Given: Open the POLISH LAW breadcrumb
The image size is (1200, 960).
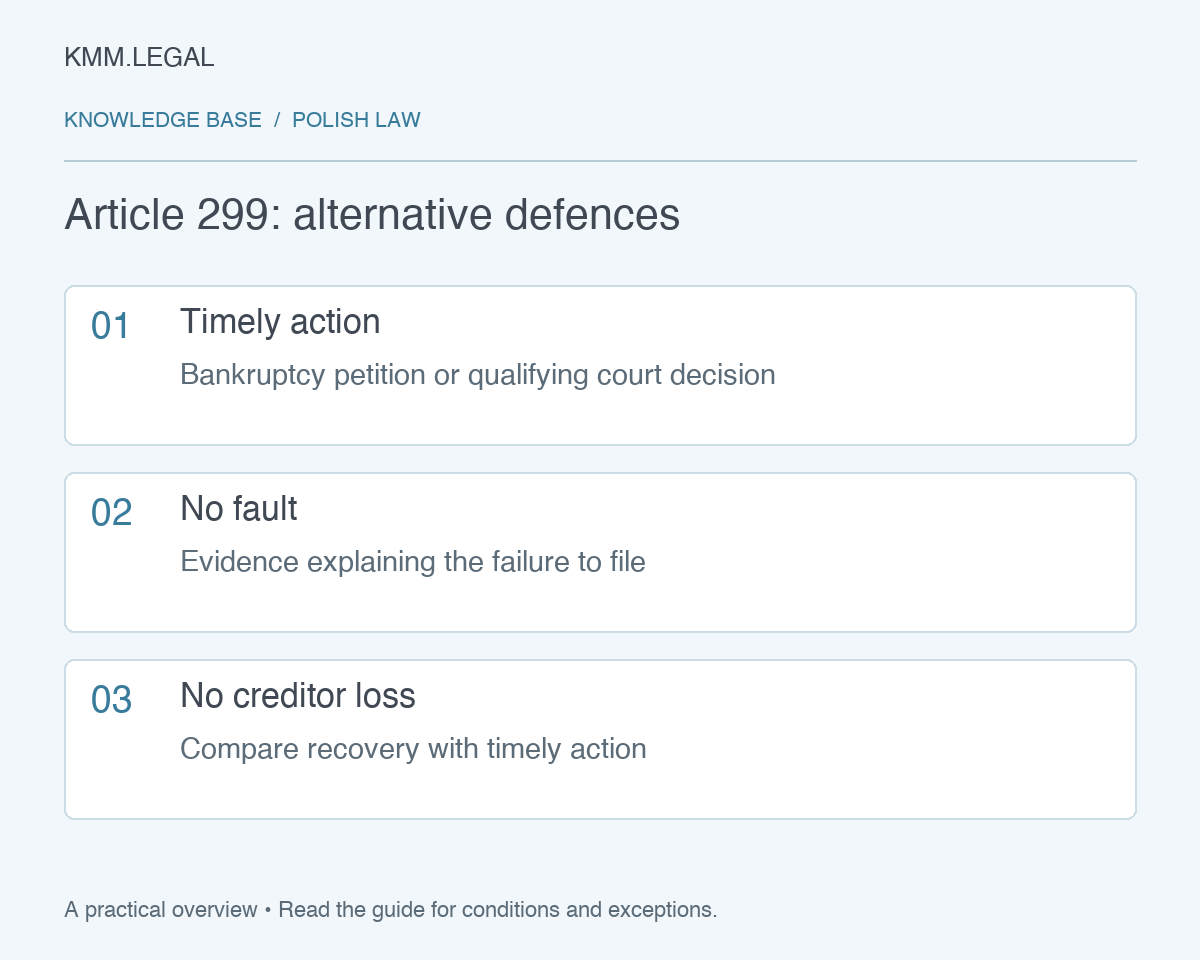Looking at the screenshot, I should [x=356, y=120].
